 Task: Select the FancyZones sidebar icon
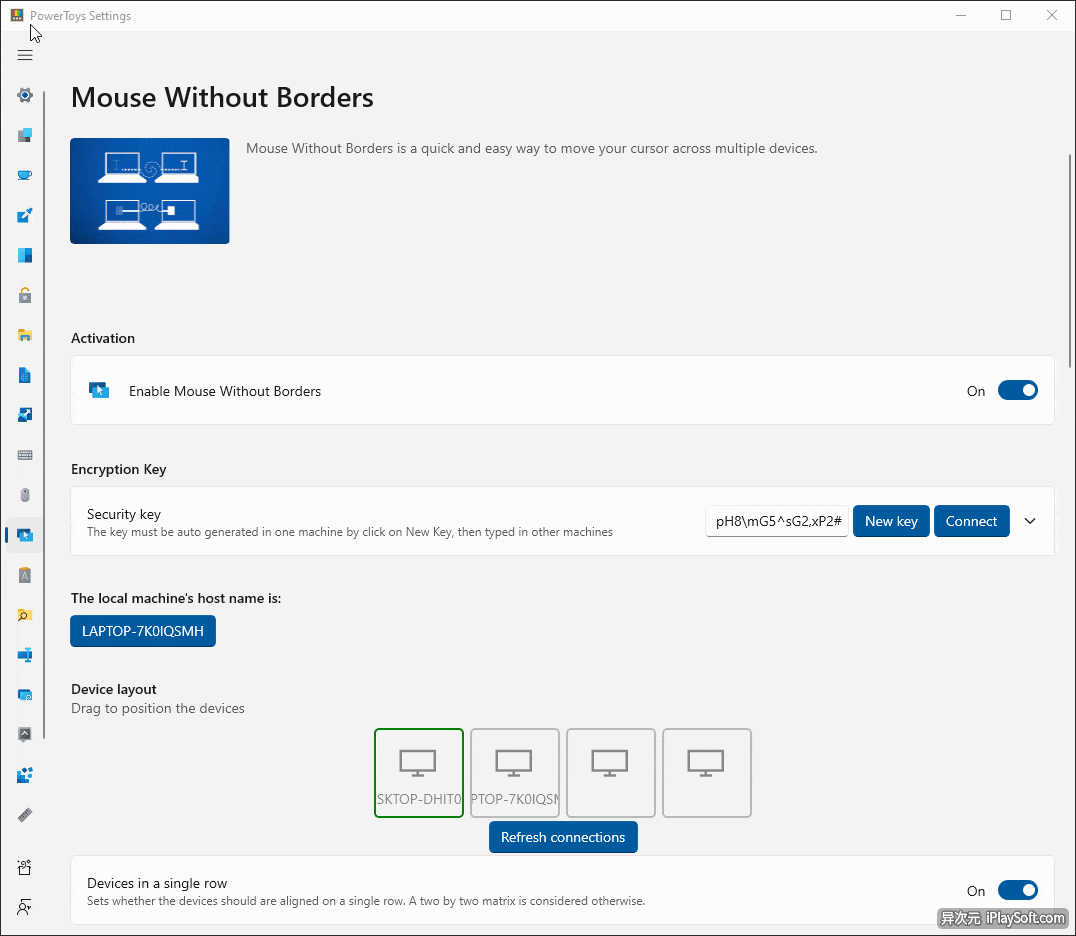click(x=25, y=255)
